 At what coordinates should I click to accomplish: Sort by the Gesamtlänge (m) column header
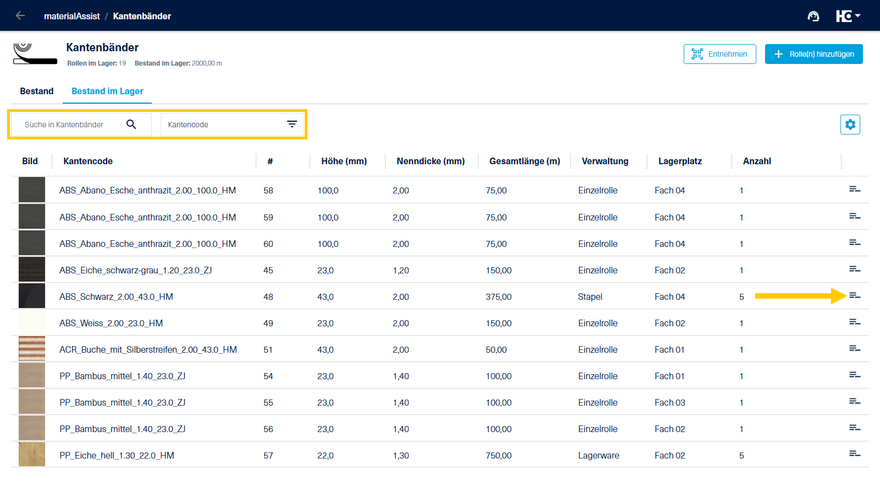click(524, 161)
